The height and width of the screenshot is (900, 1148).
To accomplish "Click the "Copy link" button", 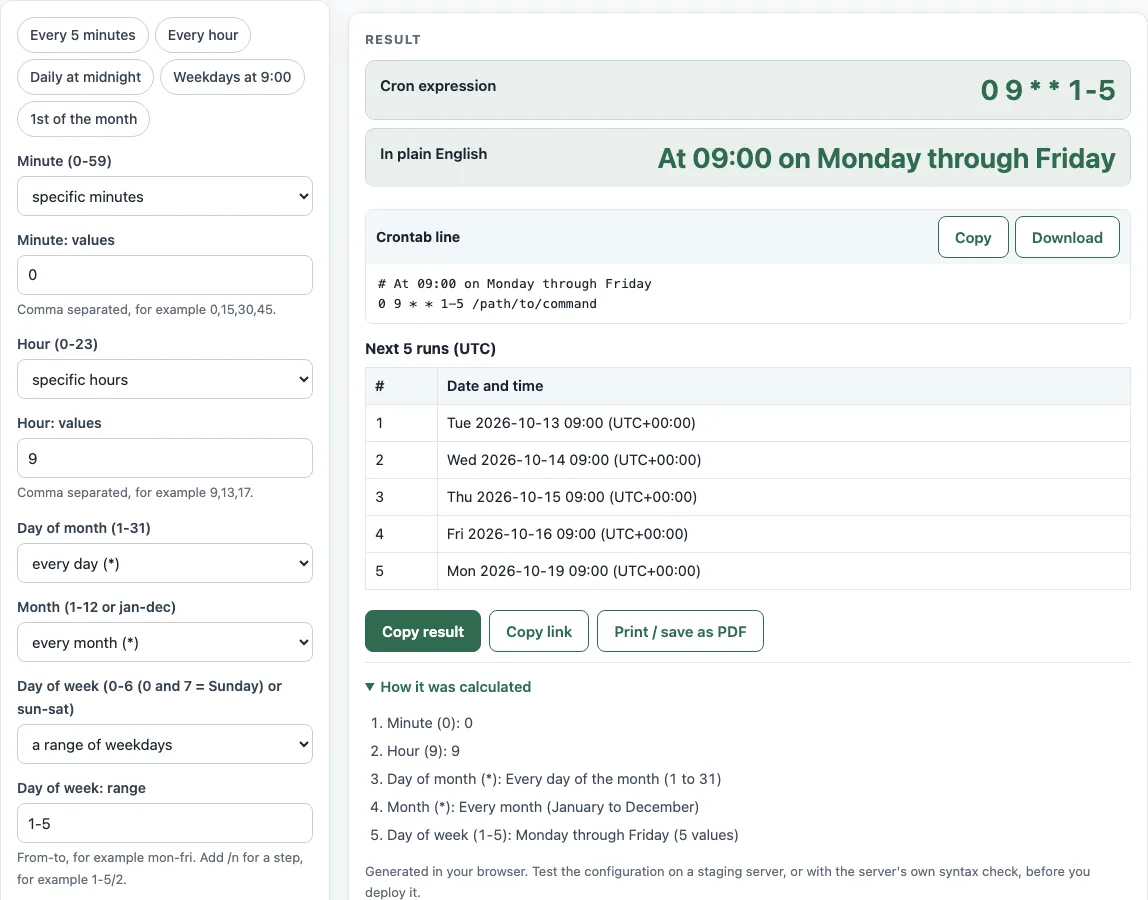I will tap(539, 631).
